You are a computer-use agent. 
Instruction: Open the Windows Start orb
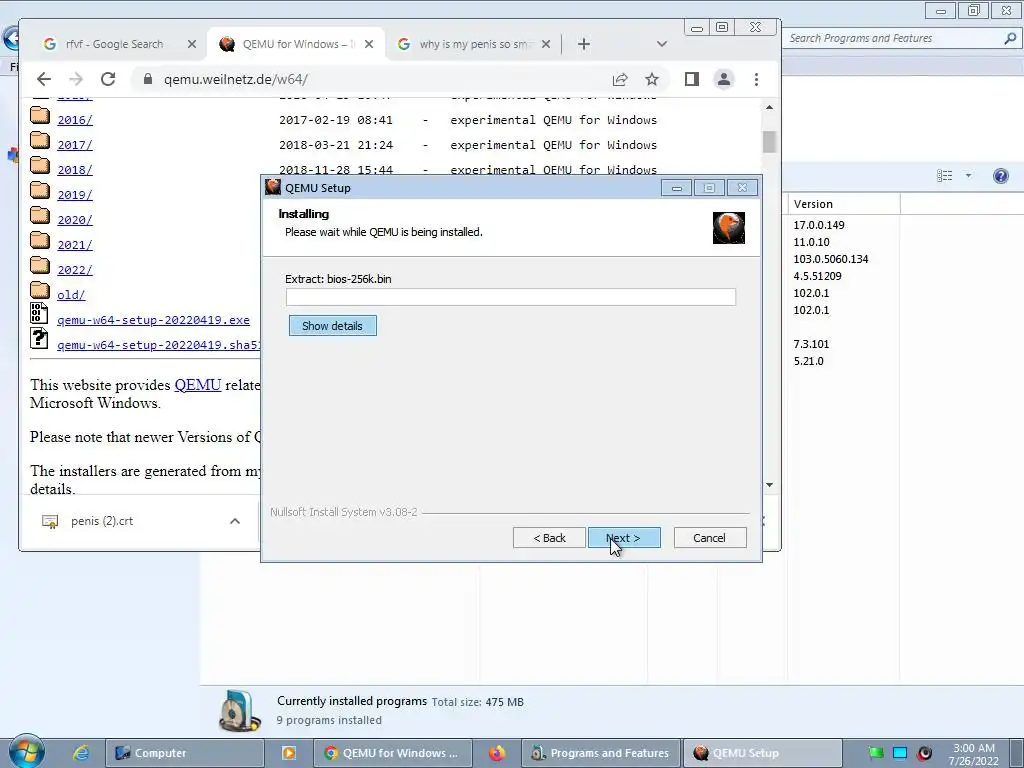click(26, 752)
